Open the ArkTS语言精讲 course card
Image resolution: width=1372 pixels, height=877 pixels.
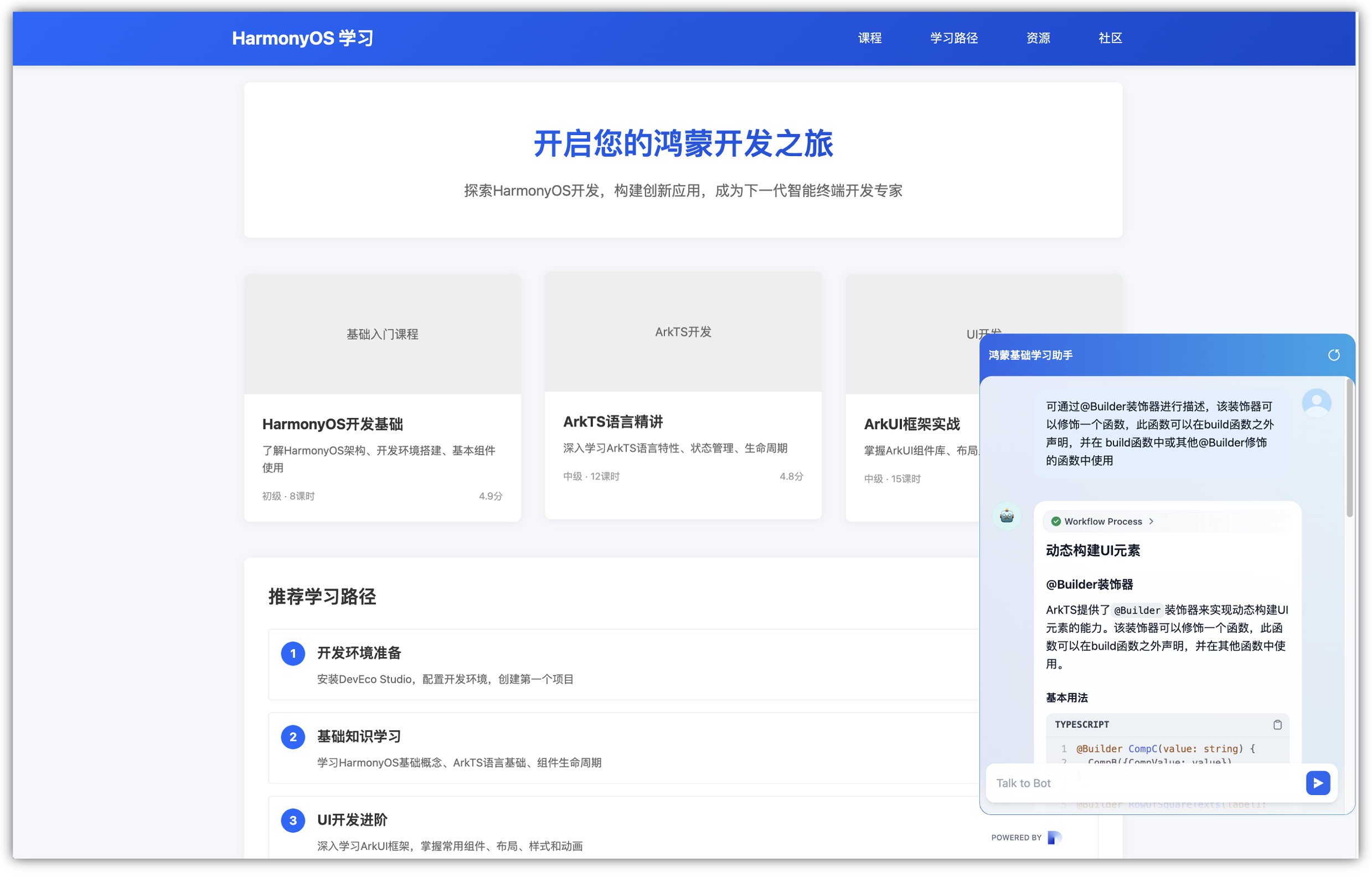[x=683, y=395]
